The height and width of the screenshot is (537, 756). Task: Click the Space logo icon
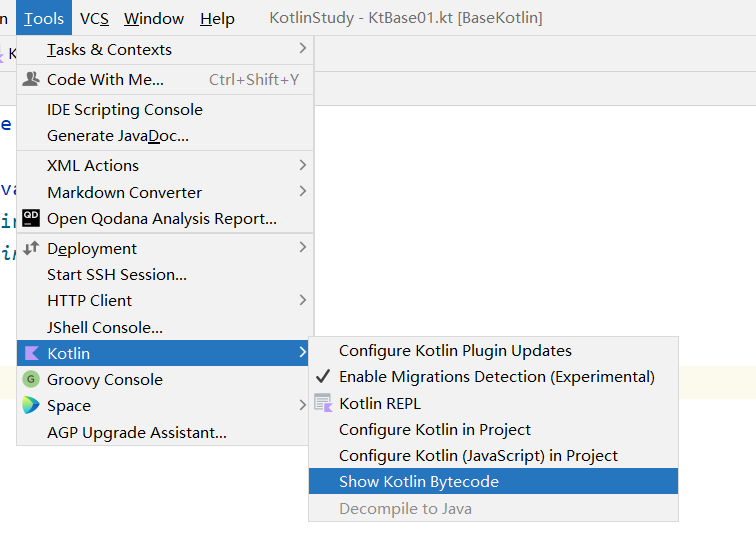[31, 405]
